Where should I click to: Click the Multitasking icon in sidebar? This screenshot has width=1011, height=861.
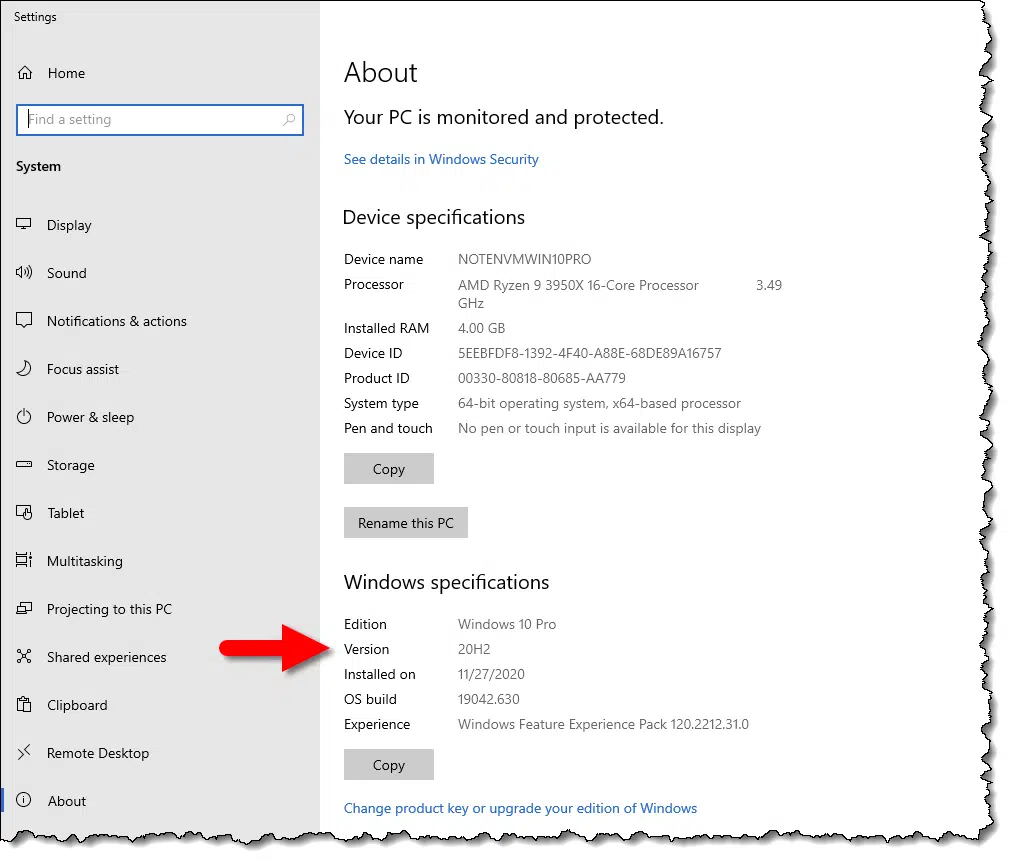tap(24, 560)
